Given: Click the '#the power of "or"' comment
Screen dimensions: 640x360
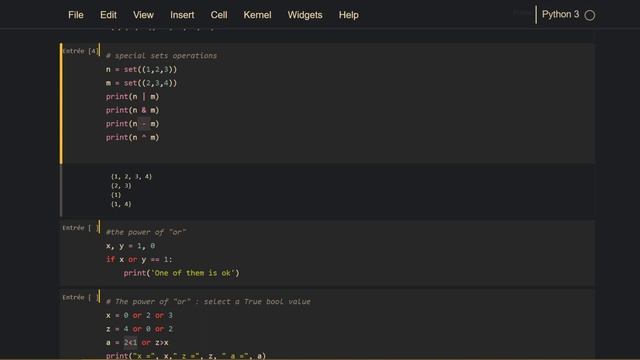Looking at the screenshot, I should click(x=146, y=232).
